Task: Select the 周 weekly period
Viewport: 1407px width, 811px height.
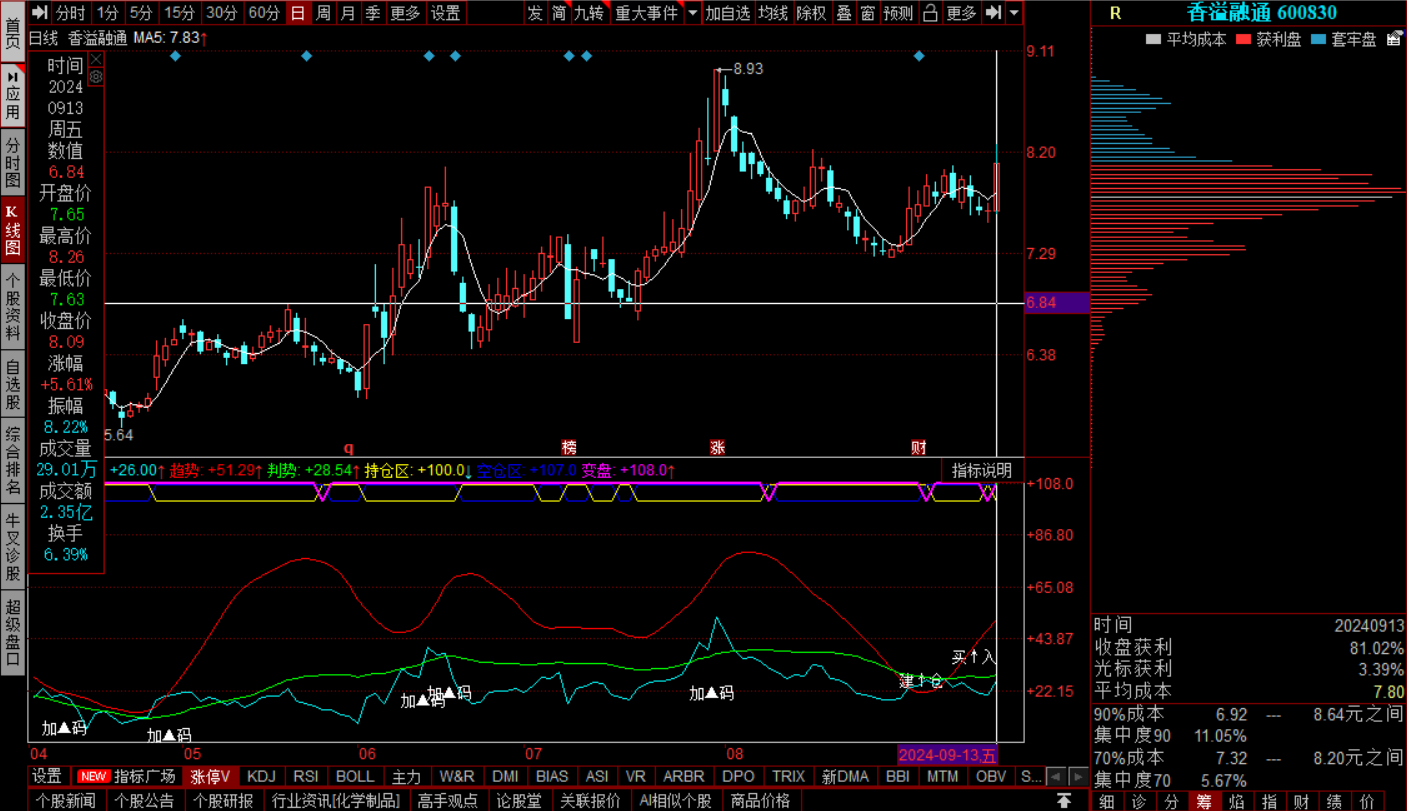Action: 323,13
